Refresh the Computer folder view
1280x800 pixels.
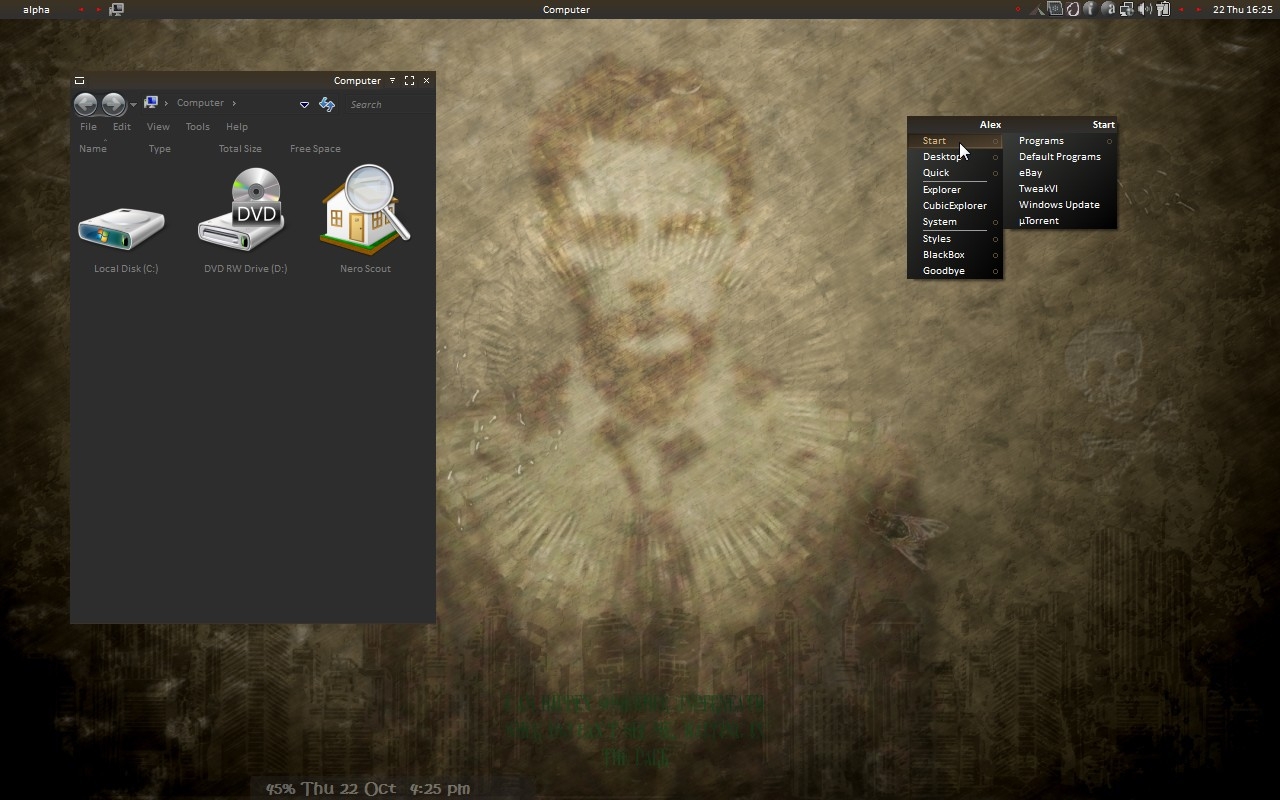click(x=327, y=104)
